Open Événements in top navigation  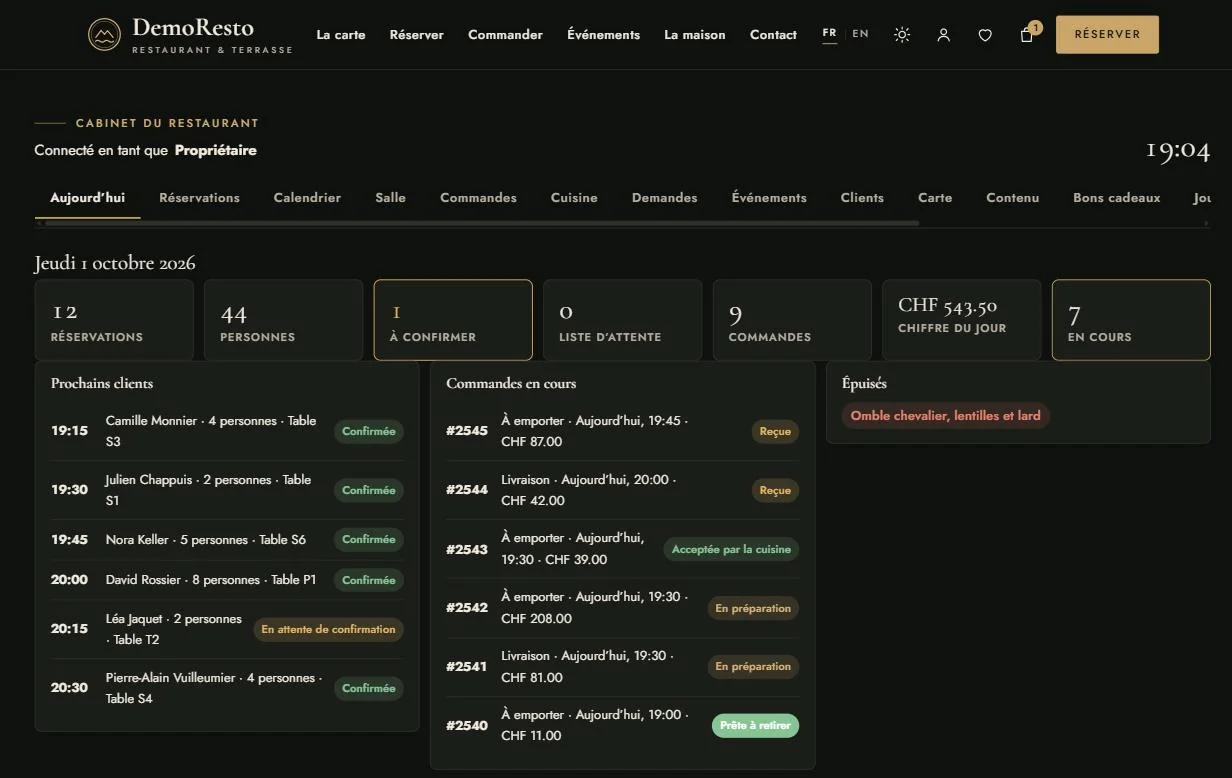pyautogui.click(x=603, y=35)
